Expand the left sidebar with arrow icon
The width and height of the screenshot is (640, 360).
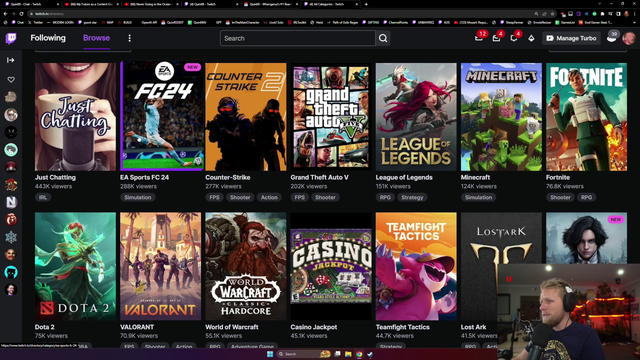click(11, 60)
